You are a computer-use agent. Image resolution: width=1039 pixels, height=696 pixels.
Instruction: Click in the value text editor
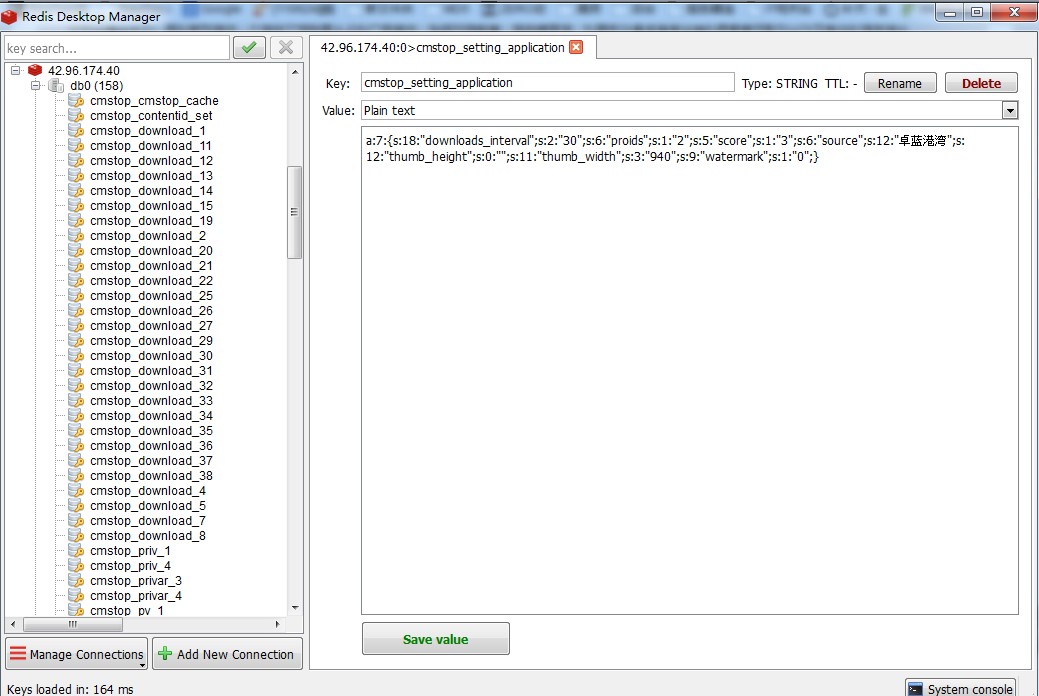[689, 371]
